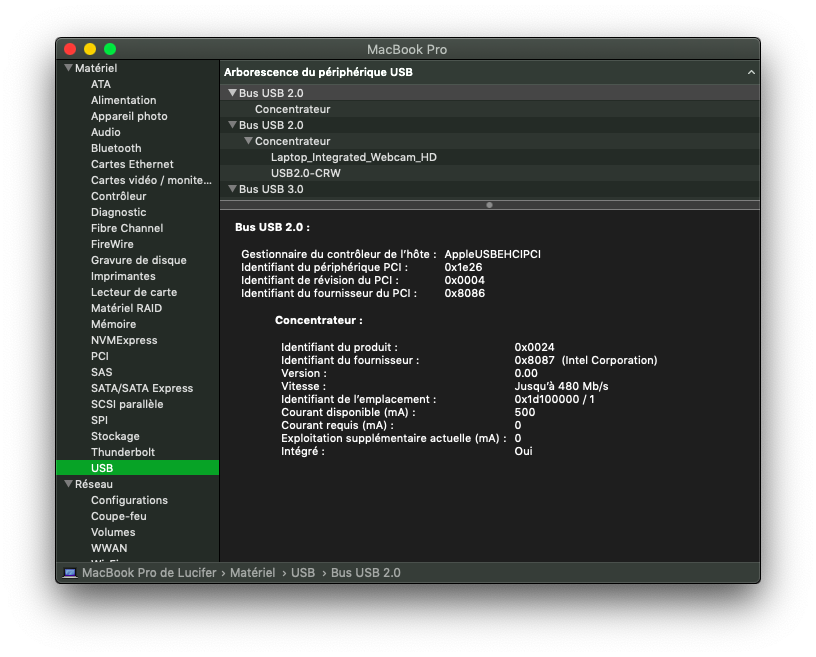Select the first Bus USB 2.0 row
The image size is (816, 657).
(x=490, y=93)
